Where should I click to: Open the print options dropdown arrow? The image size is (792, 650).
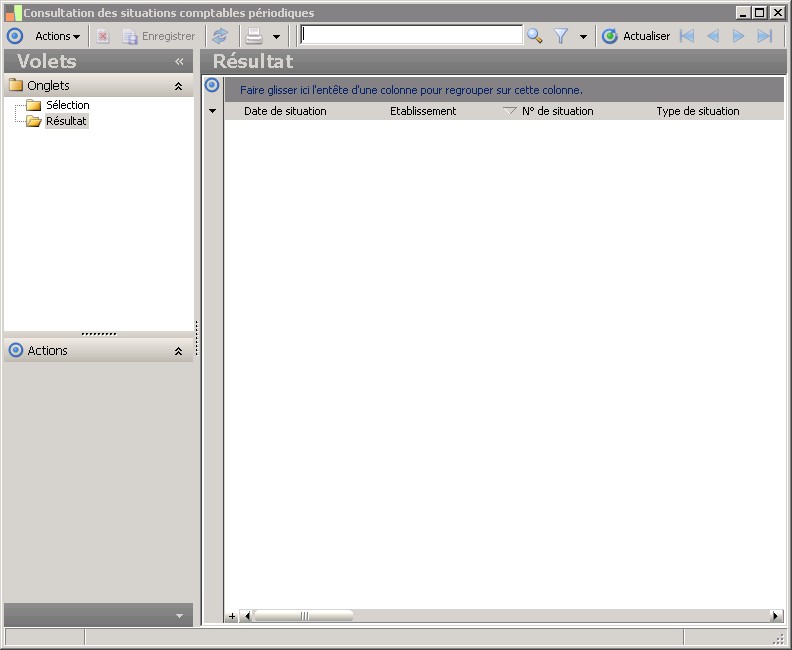(x=276, y=37)
